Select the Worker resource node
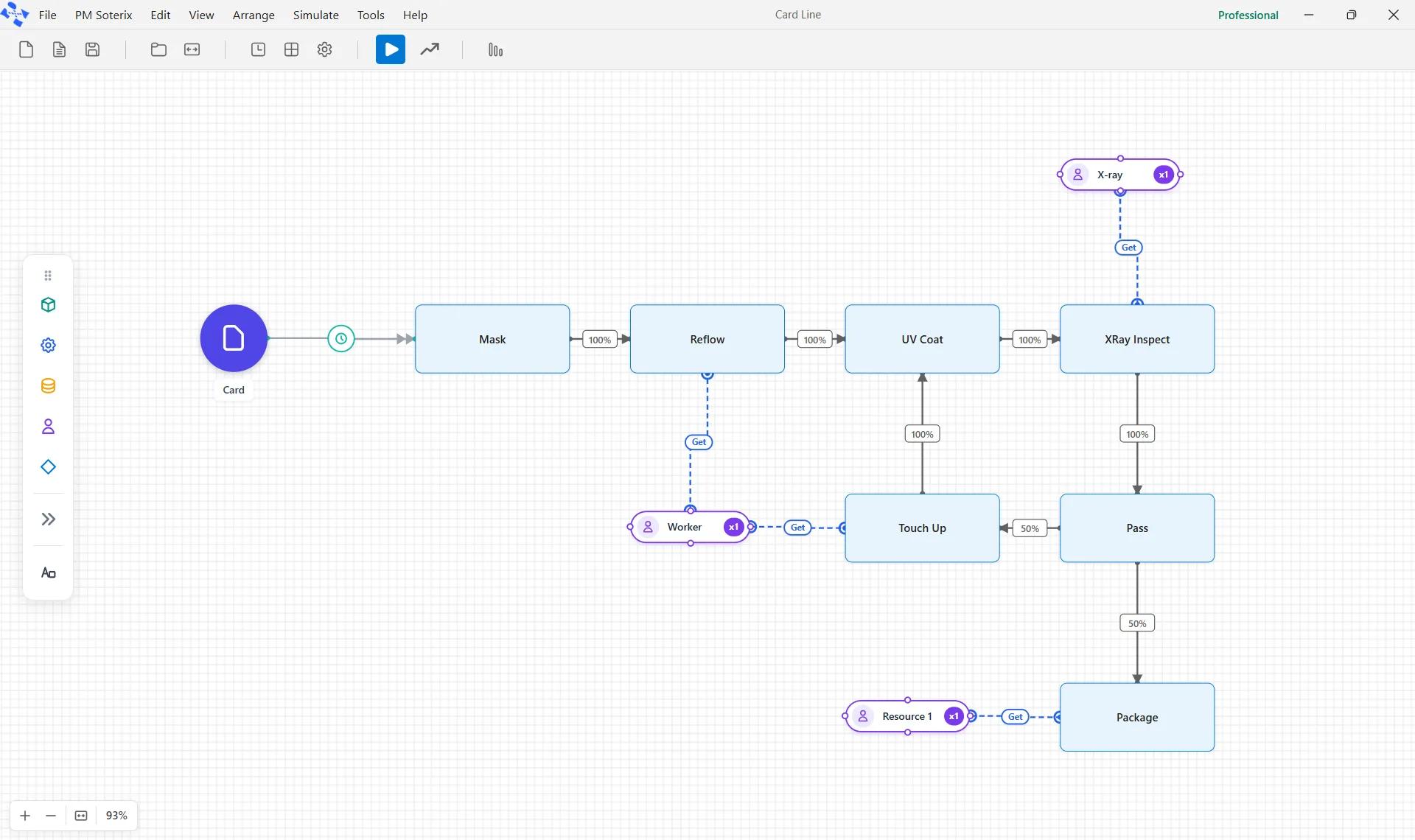1415x840 pixels. point(690,527)
